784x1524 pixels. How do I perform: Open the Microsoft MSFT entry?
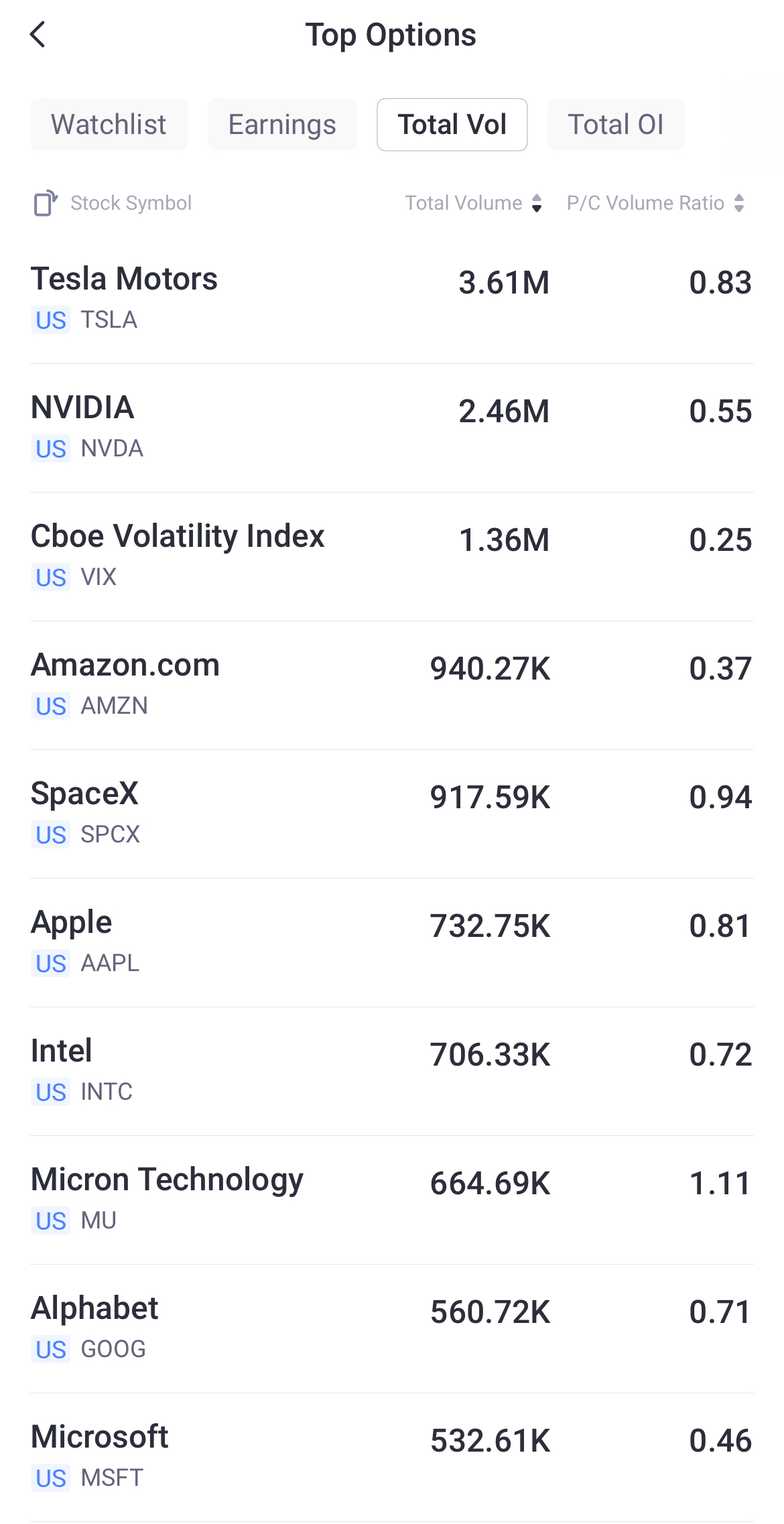[392, 1458]
